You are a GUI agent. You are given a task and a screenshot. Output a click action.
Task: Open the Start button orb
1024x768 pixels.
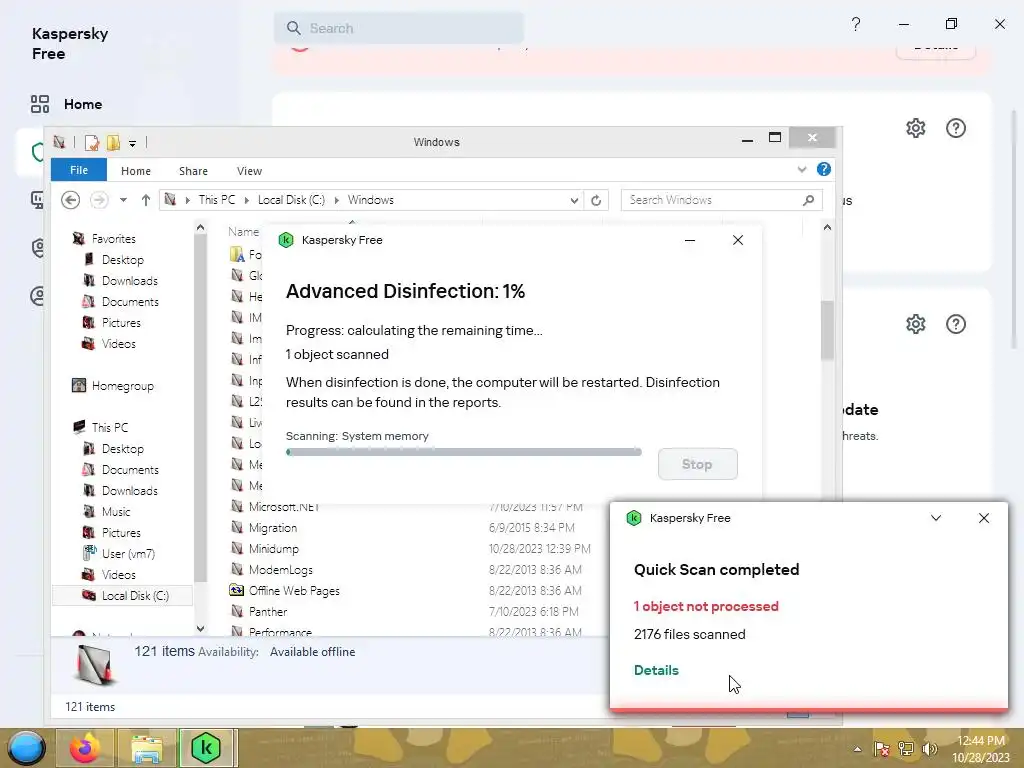[x=27, y=748]
